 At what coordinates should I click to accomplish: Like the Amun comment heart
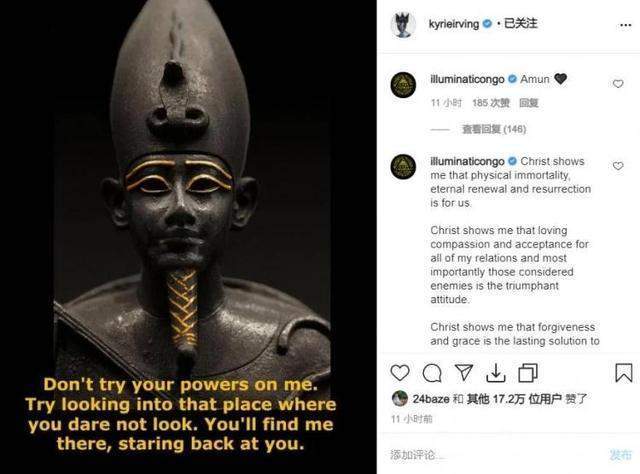coord(618,84)
